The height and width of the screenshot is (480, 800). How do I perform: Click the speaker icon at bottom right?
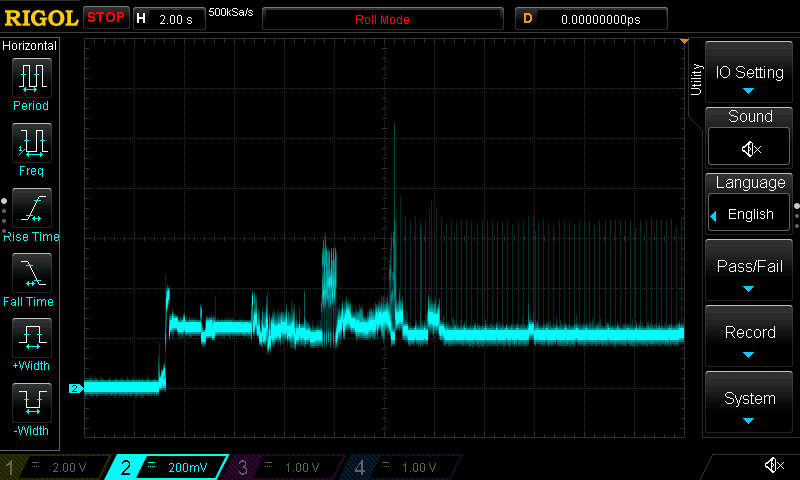773,465
